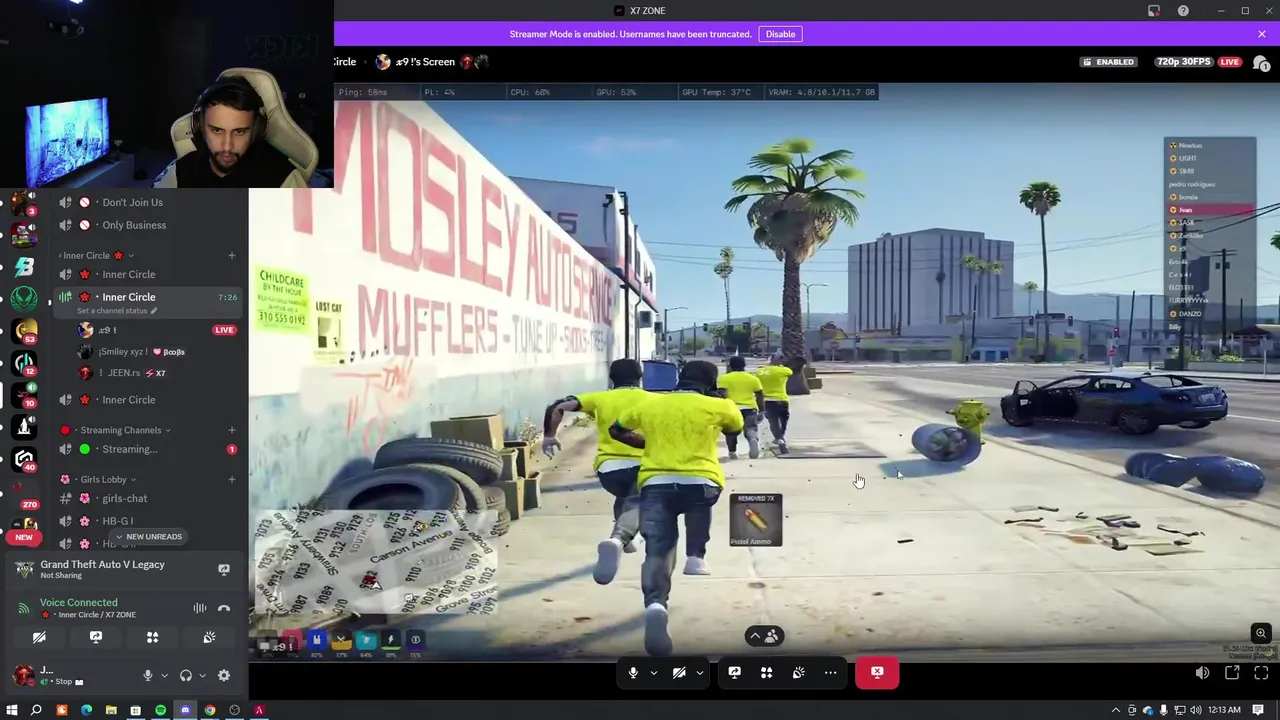The height and width of the screenshot is (720, 1280).
Task: Open the server icon with badge 53
Action: (24, 331)
